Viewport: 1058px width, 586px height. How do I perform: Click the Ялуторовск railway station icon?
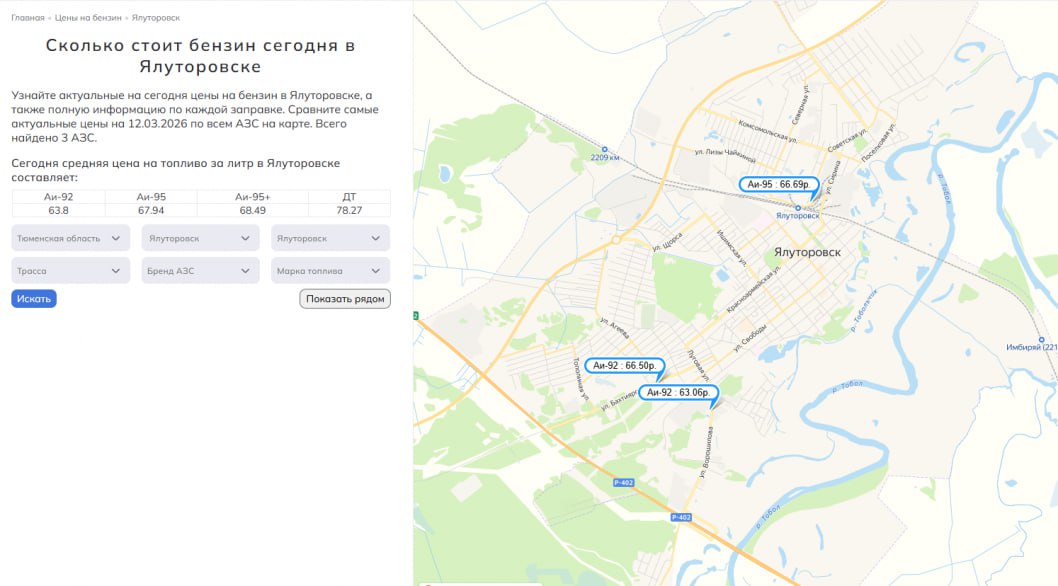pyautogui.click(x=797, y=208)
